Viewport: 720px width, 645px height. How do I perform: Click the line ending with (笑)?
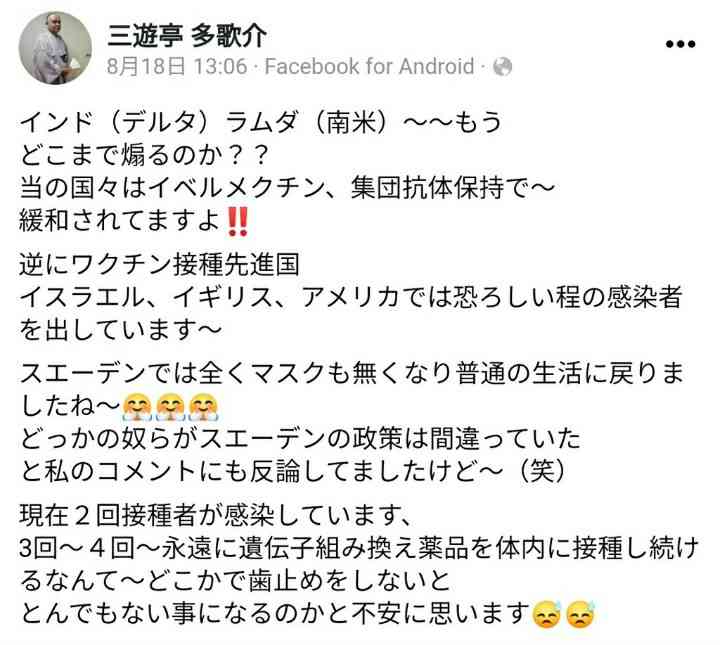click(293, 471)
